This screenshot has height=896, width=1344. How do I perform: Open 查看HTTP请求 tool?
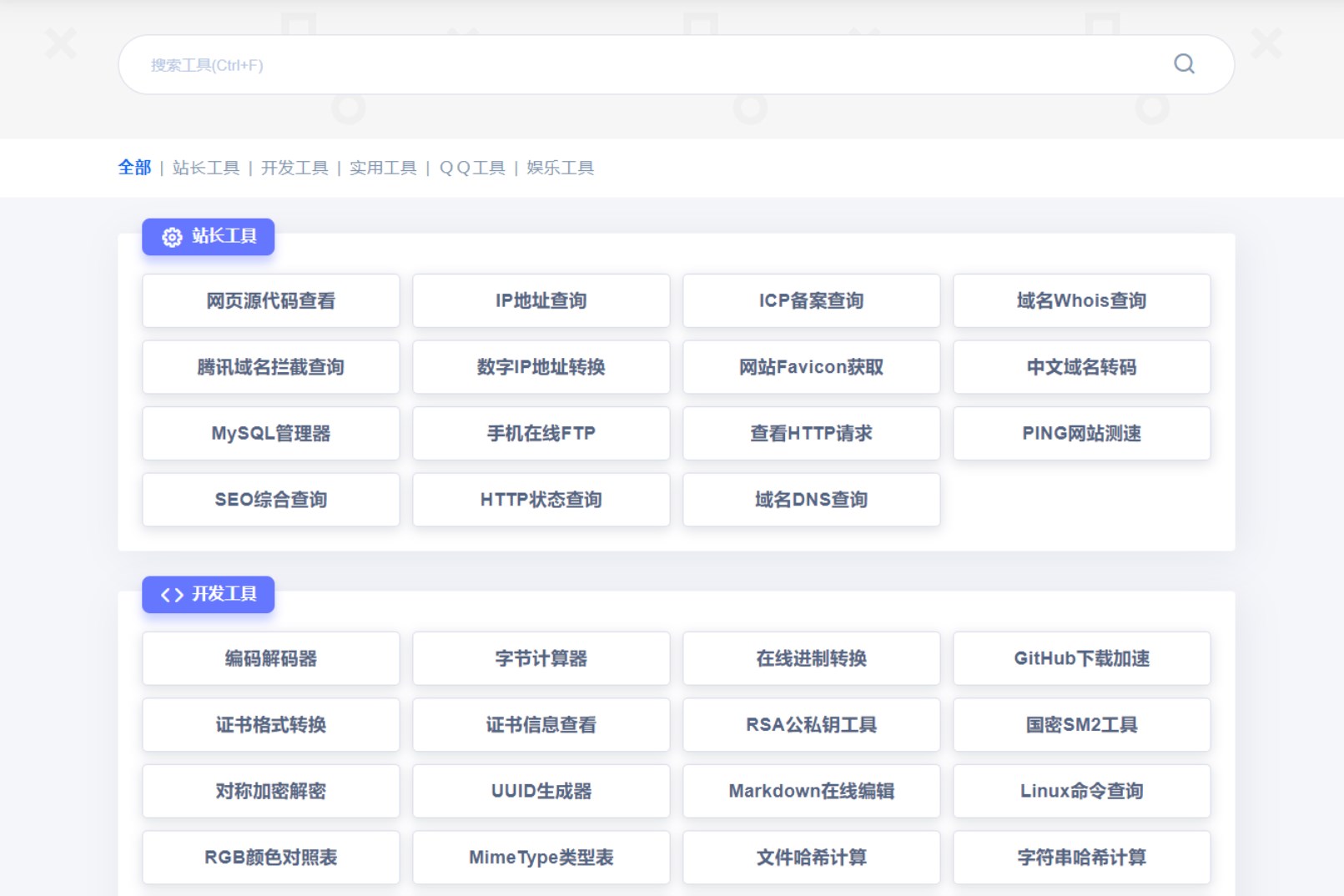[x=812, y=434]
